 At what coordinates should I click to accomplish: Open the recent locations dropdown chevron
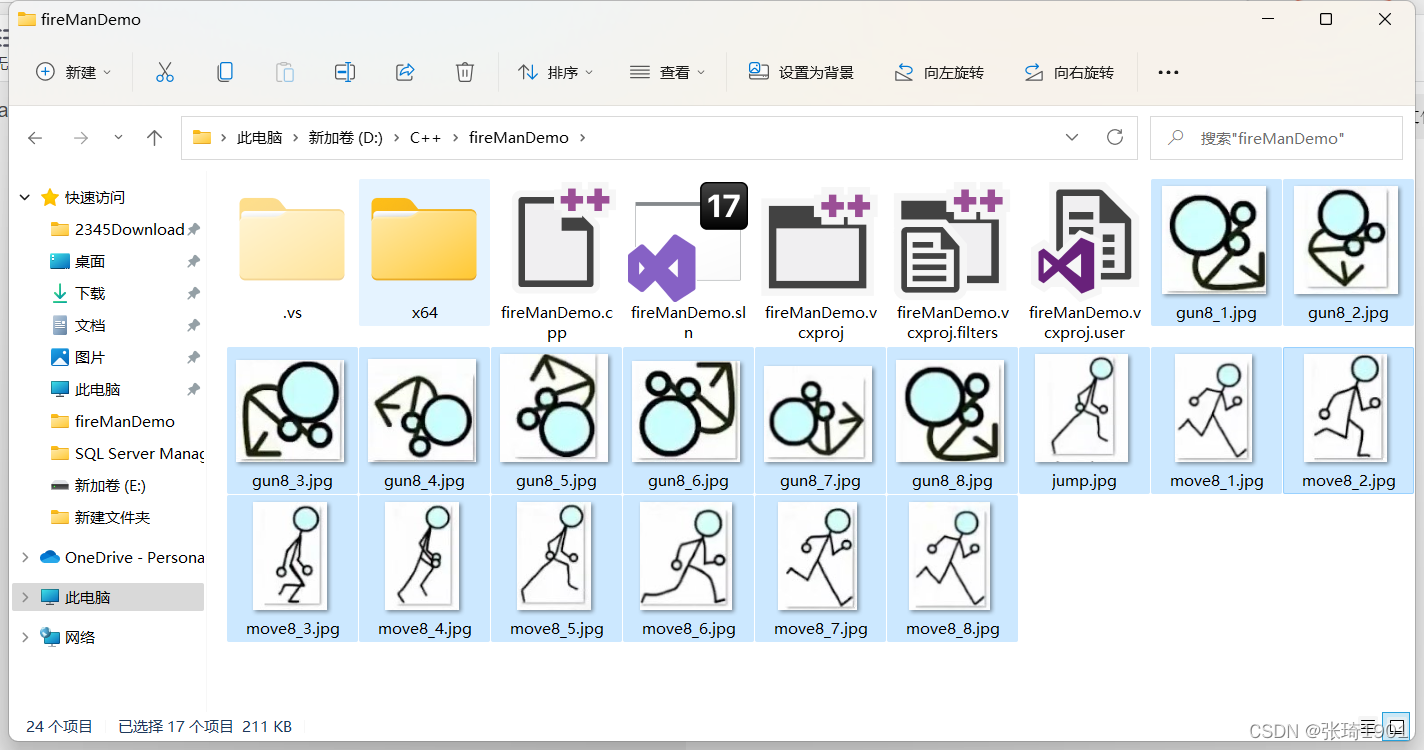118,138
